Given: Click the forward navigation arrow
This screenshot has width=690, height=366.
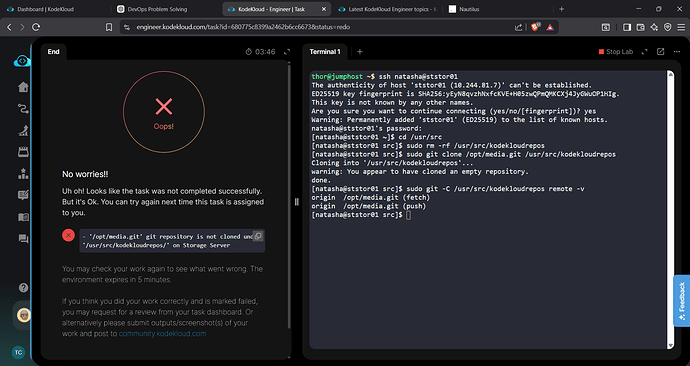Looking at the screenshot, I should (22, 27).
